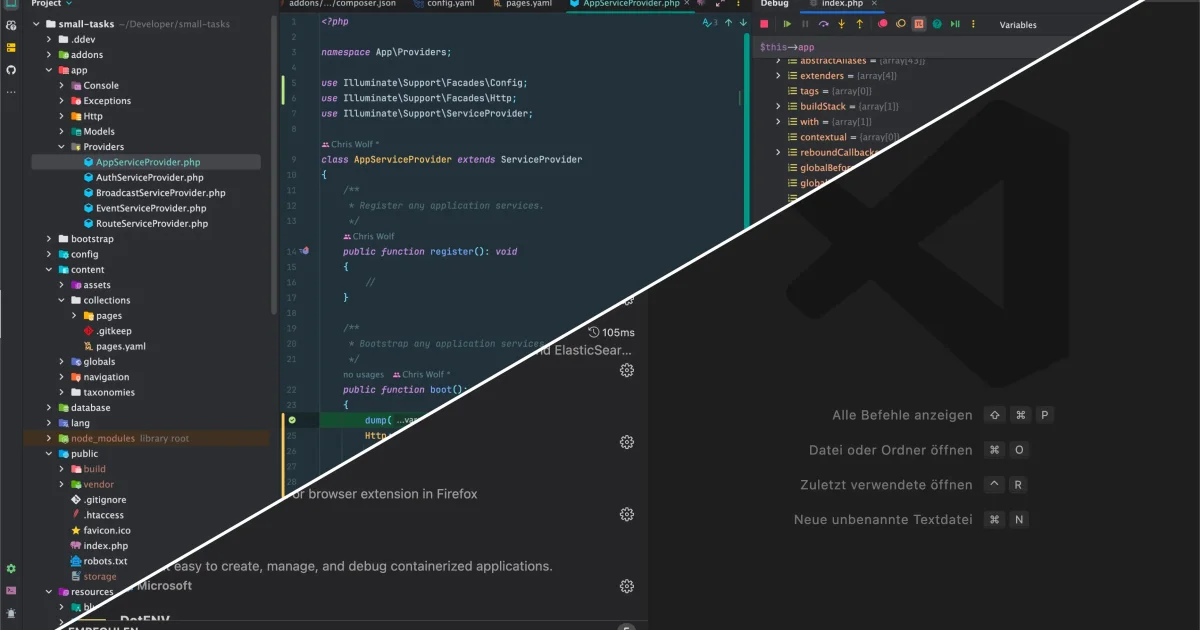Open RouteServiceProvider.php file
The image size is (1200, 630).
151,223
